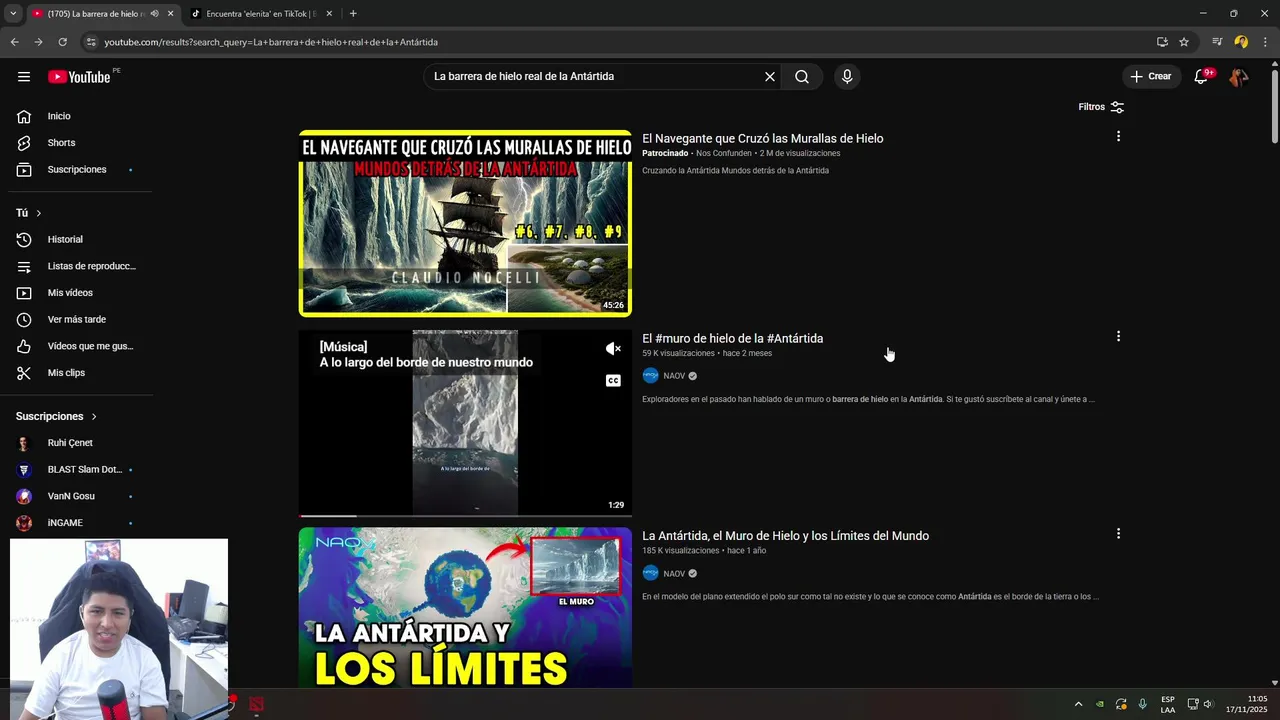The height and width of the screenshot is (720, 1280).
Task: Start voice search with the microphone
Action: 847,77
